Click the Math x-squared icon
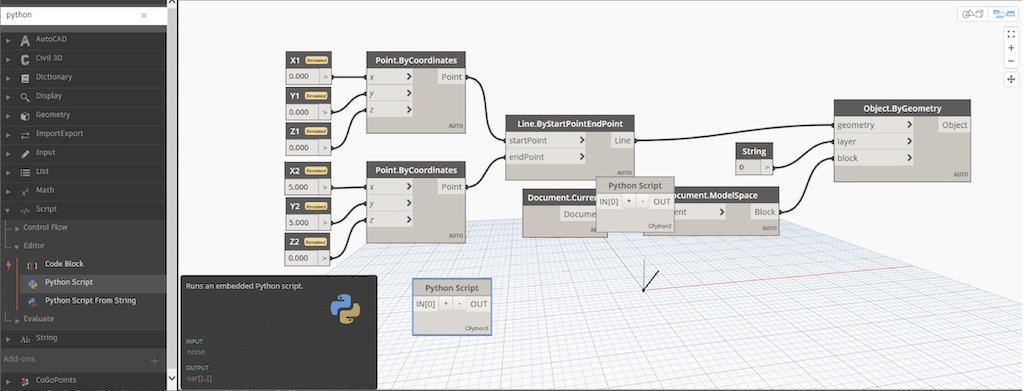Viewport: 1024px width, 391px height. pyautogui.click(x=25, y=192)
